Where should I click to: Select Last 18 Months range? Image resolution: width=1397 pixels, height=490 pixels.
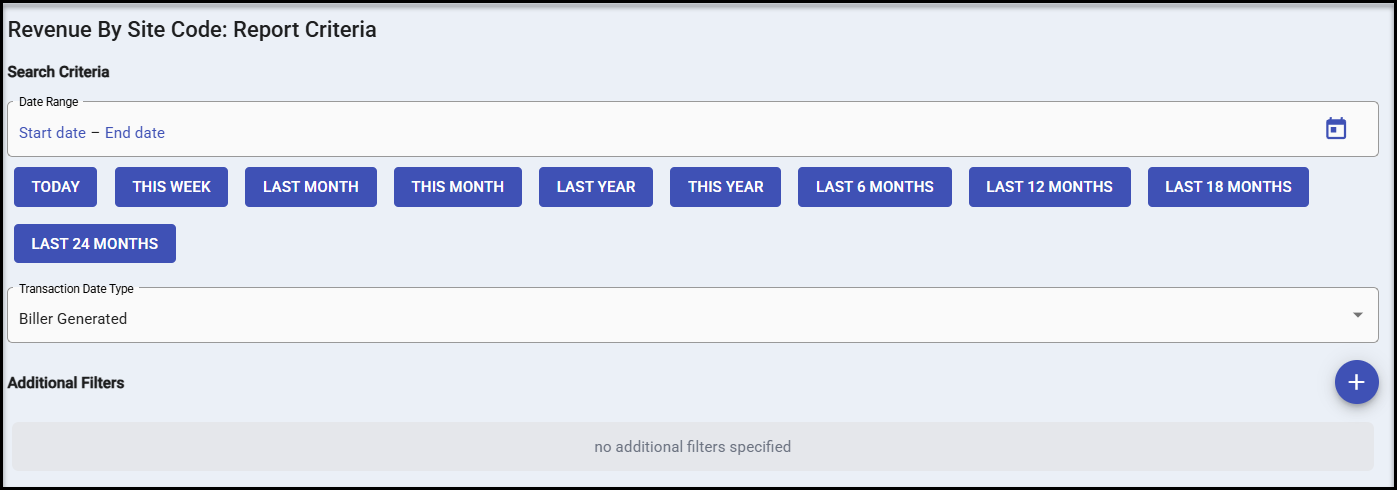(x=1228, y=187)
